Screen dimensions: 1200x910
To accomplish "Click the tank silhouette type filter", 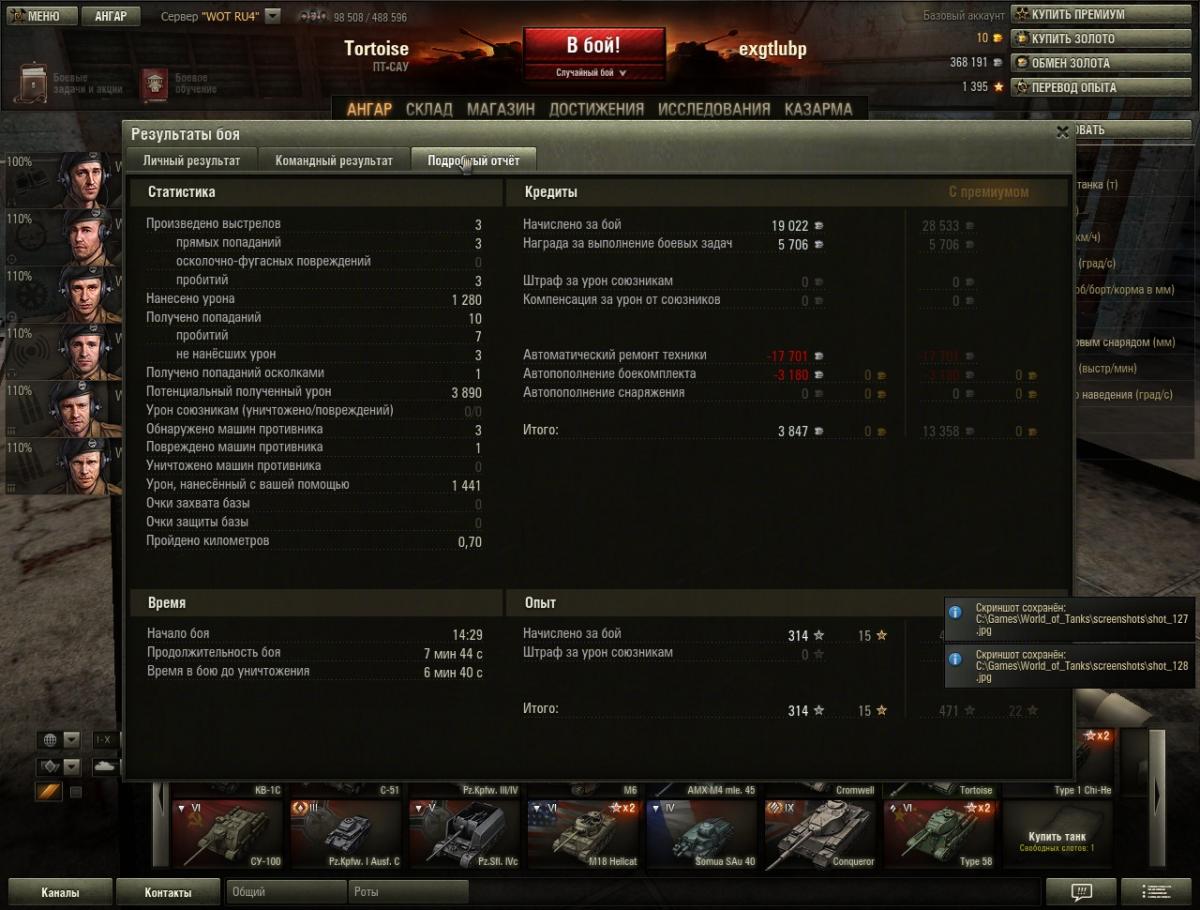I will click(x=104, y=767).
